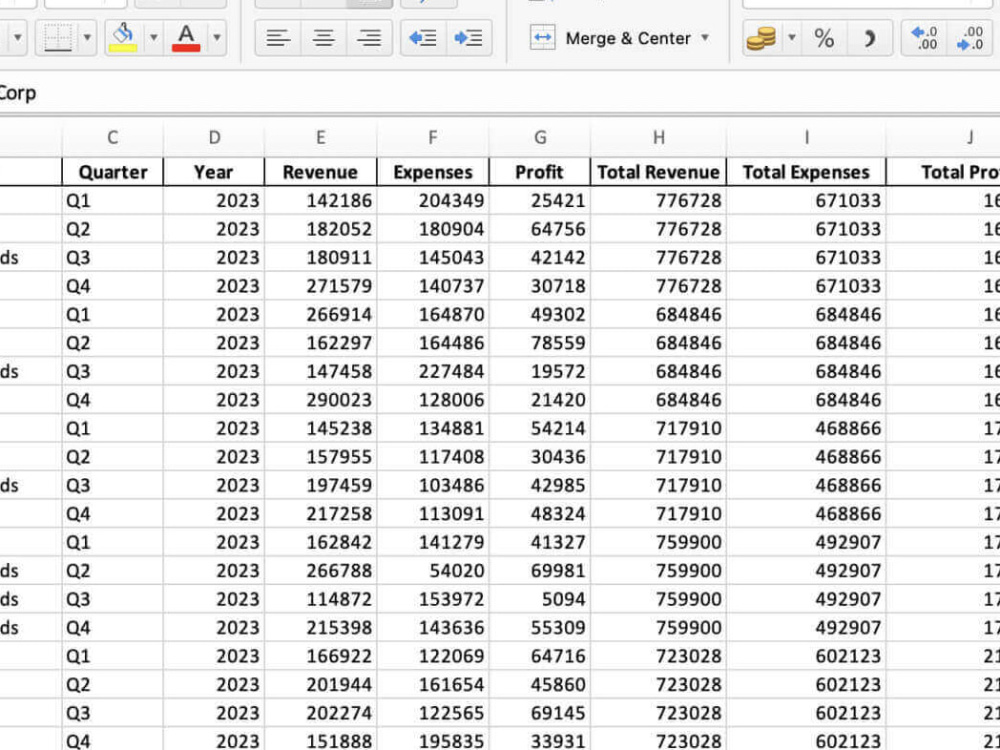
Task: Select revenue cell 266788
Action: [320, 571]
